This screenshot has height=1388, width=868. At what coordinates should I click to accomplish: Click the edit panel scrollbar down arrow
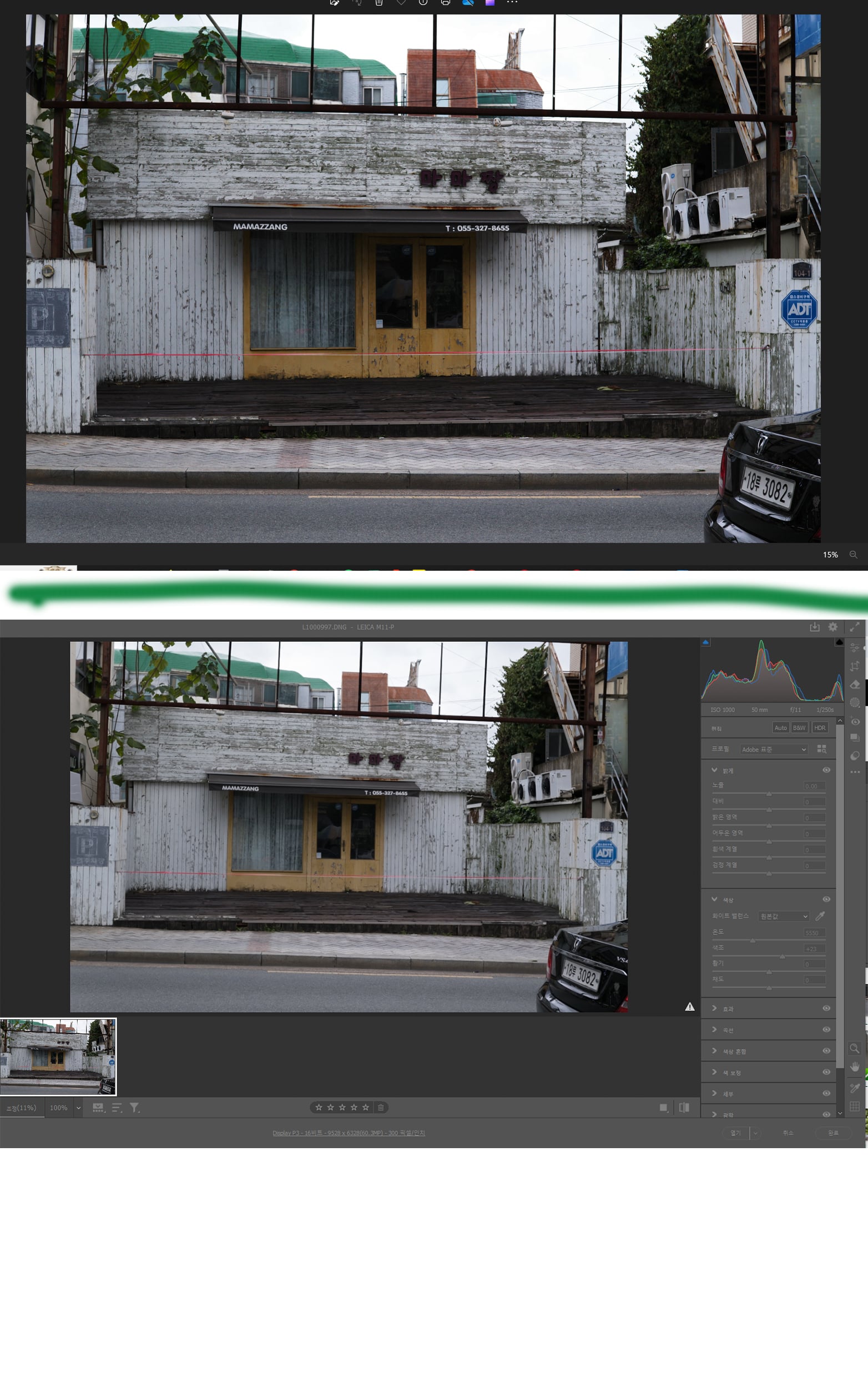[x=840, y=1113]
